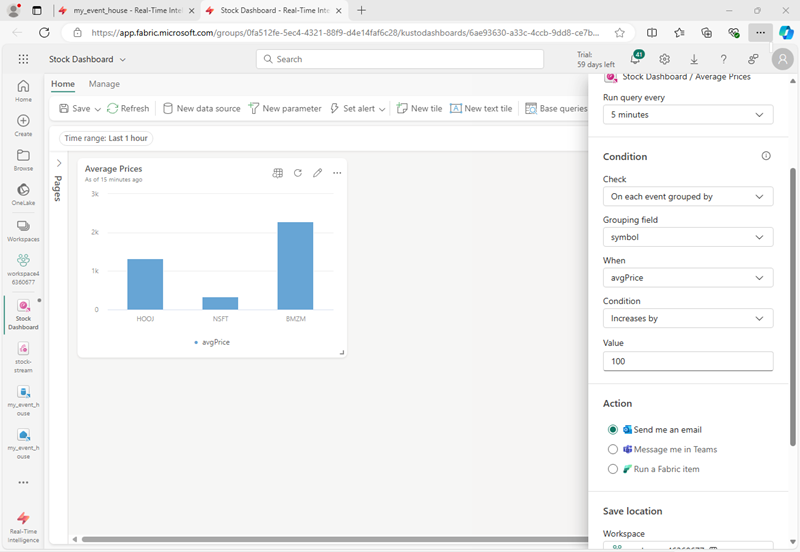This screenshot has height=552, width=800.
Task: Click New text tile
Action: (x=481, y=109)
